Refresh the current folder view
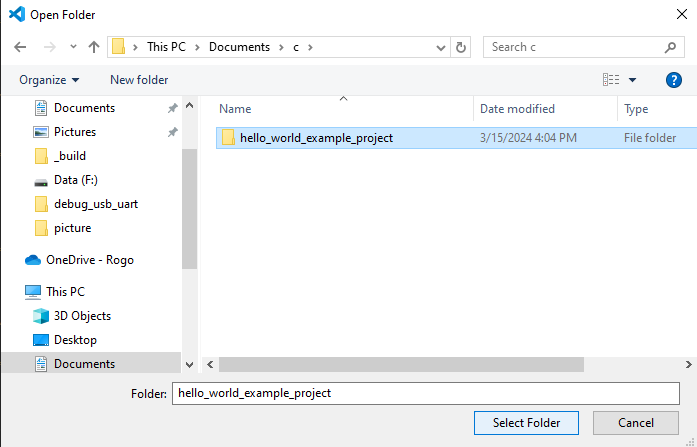 point(461,47)
